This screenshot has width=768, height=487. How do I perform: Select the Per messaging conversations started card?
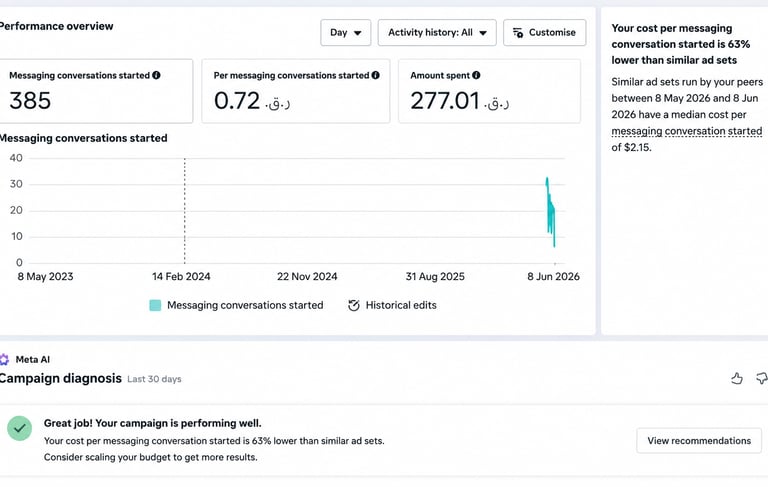pyautogui.click(x=296, y=91)
